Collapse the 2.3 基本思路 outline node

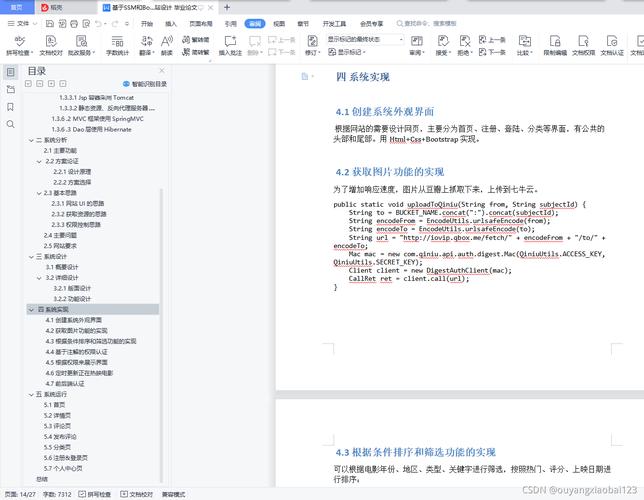(39, 193)
